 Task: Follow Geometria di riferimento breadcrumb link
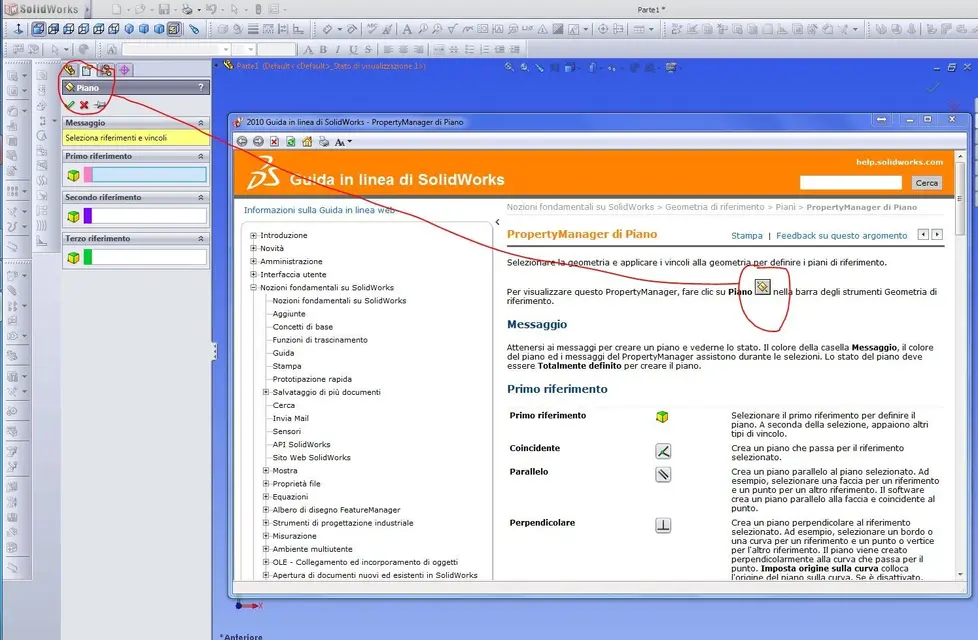714,207
